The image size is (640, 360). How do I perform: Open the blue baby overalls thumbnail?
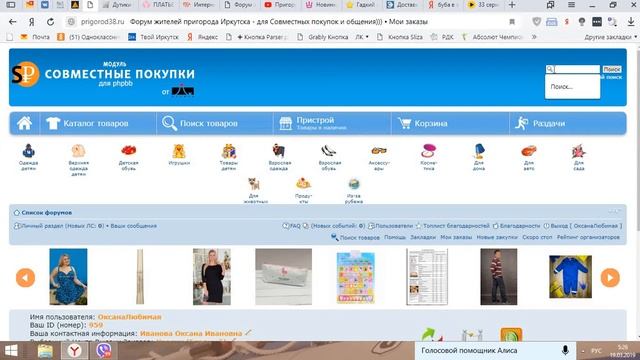pos(570,277)
